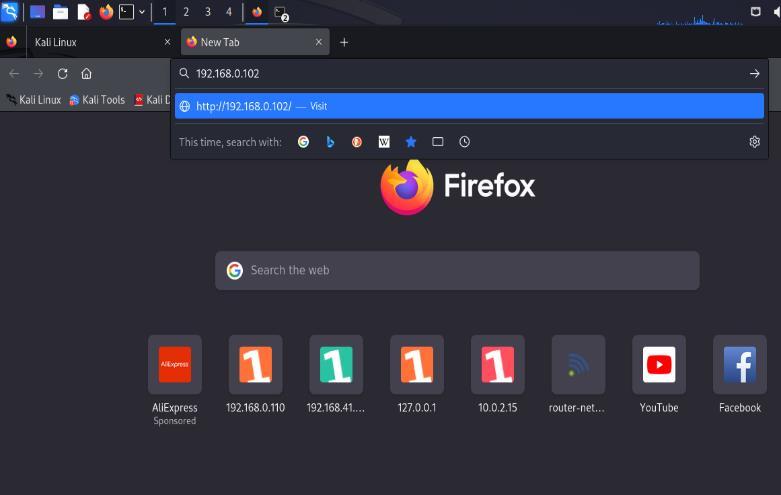Switch to workspace 4

(229, 12)
